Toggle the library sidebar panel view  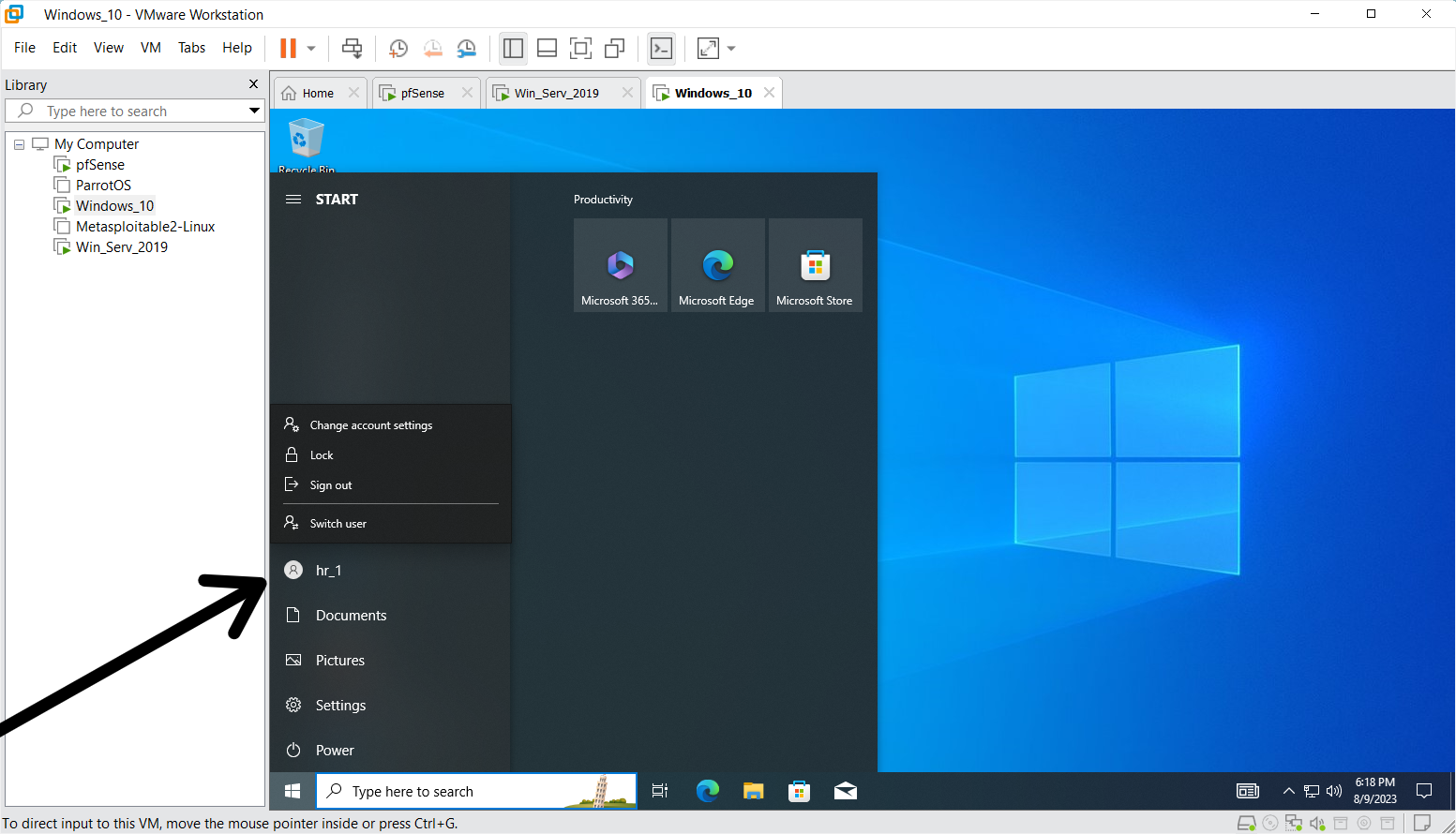(x=513, y=48)
